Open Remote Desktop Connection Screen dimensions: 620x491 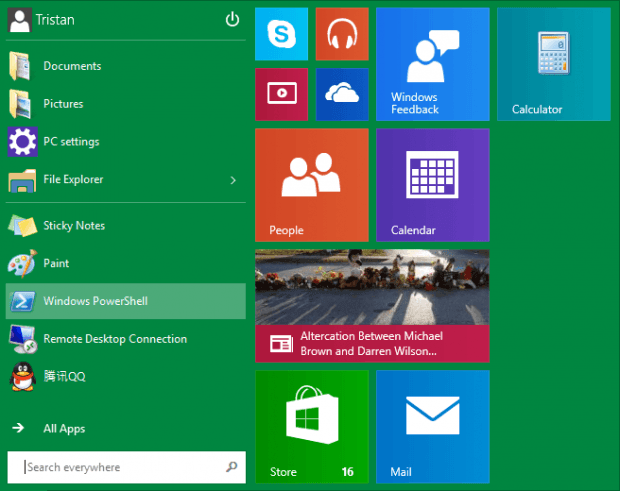point(114,339)
